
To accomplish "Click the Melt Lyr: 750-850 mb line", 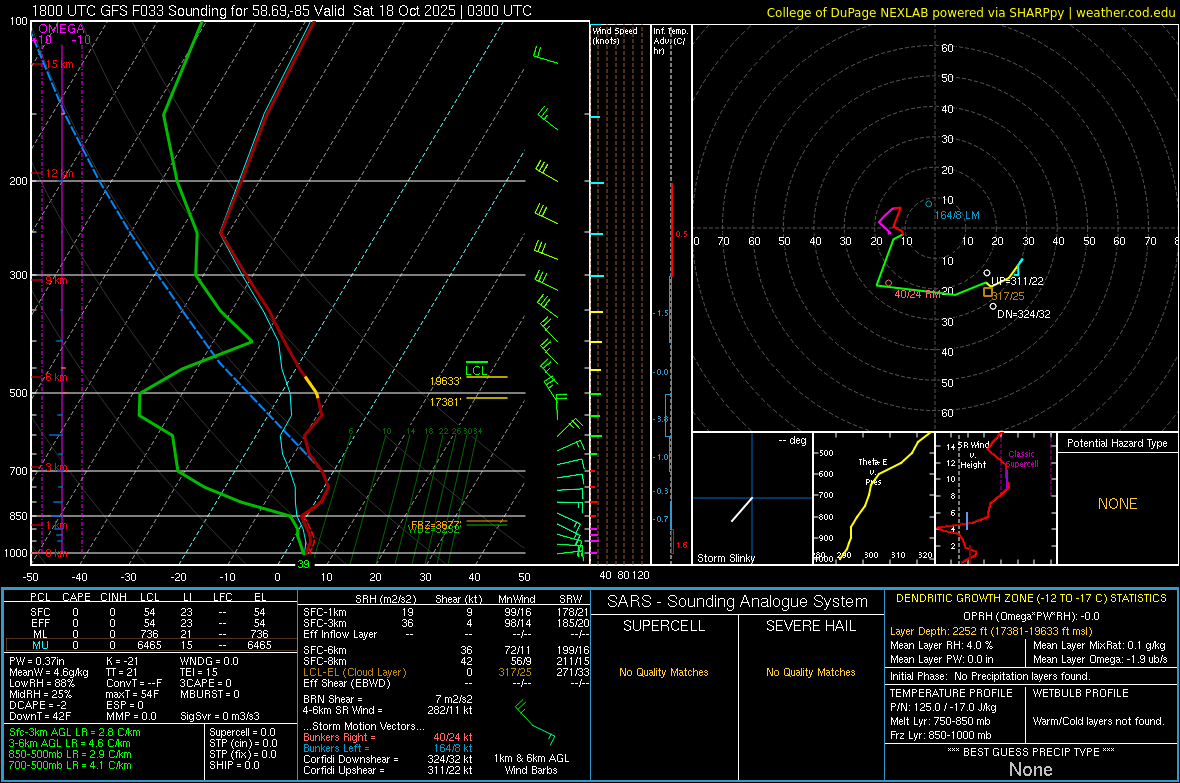I will pyautogui.click(x=940, y=721).
